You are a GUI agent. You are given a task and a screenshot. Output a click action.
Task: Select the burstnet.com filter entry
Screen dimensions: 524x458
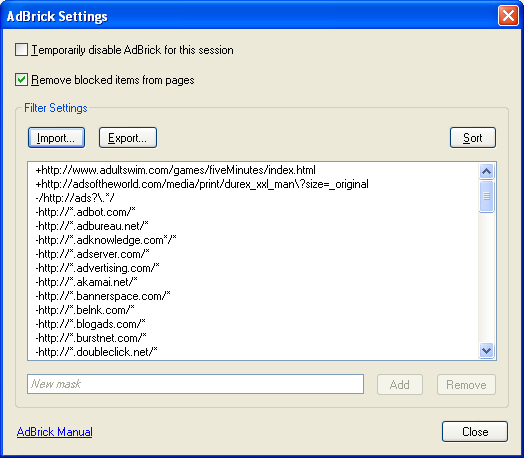[x=91, y=338]
